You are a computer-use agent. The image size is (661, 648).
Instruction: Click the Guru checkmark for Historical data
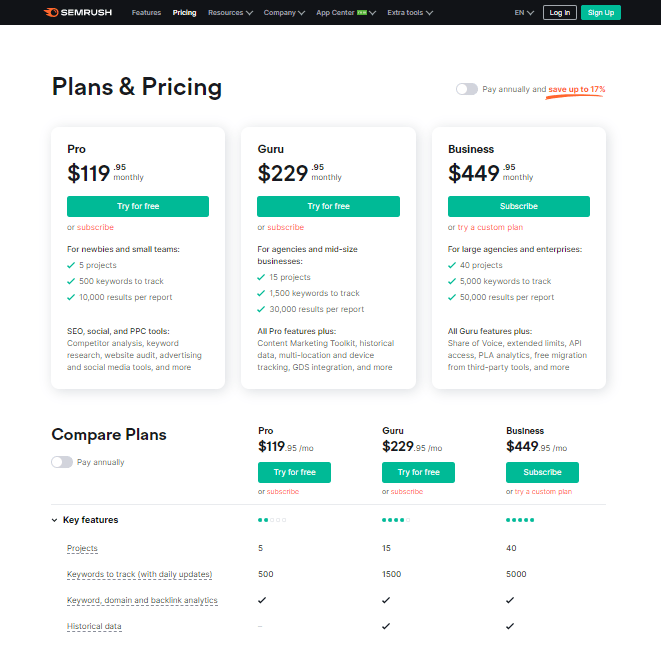pos(386,626)
